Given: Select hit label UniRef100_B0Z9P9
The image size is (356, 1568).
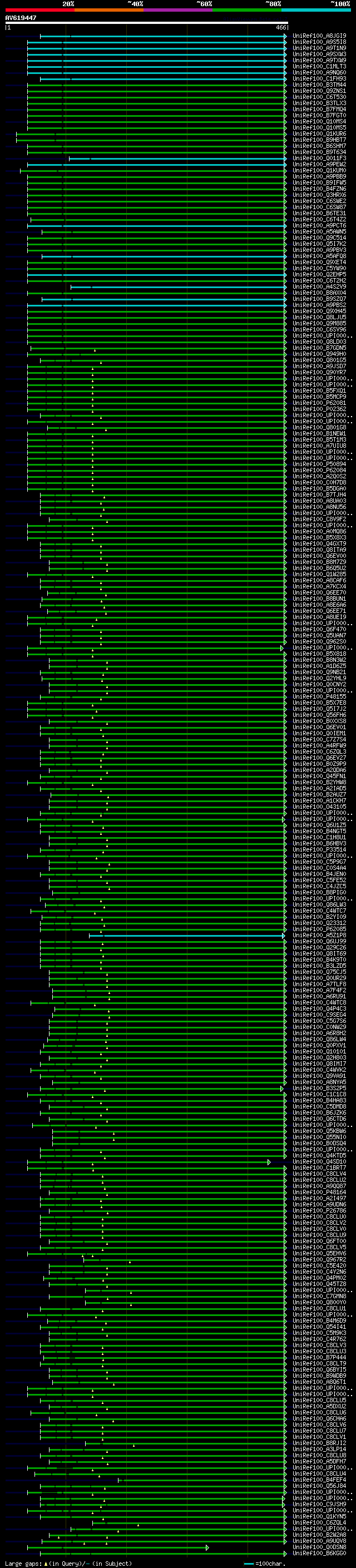Looking at the screenshot, I should coord(319,764).
